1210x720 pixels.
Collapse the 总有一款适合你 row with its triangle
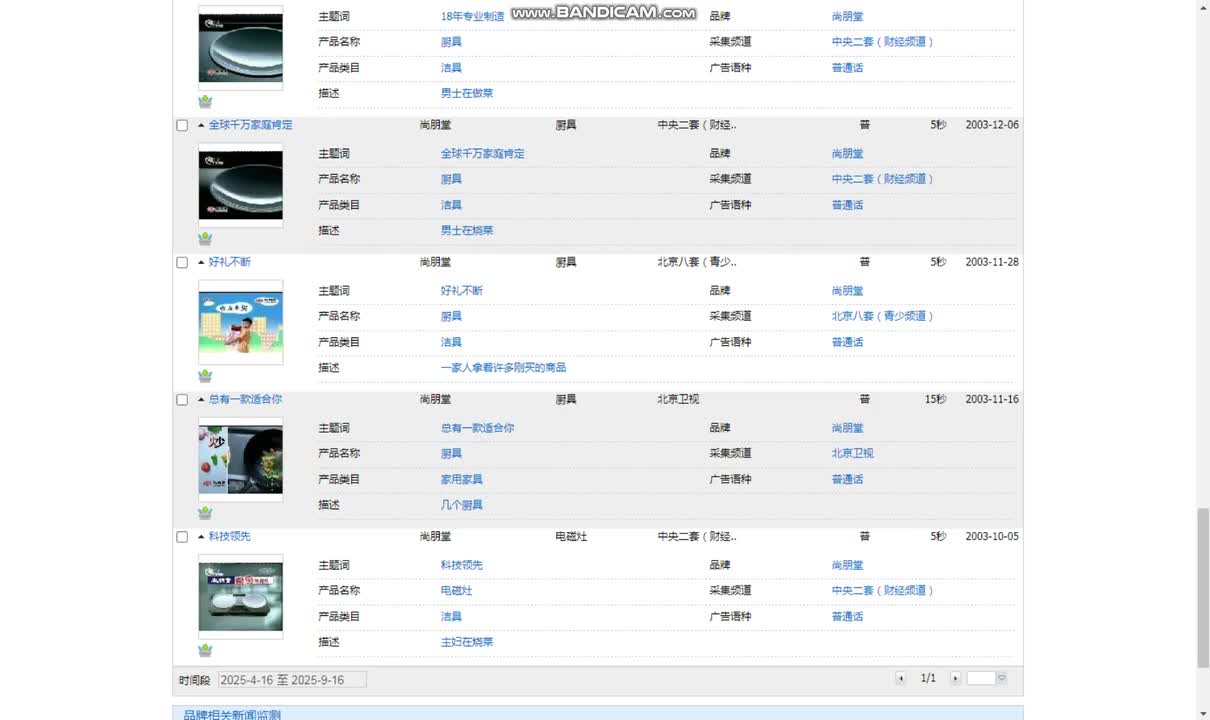pyautogui.click(x=201, y=399)
